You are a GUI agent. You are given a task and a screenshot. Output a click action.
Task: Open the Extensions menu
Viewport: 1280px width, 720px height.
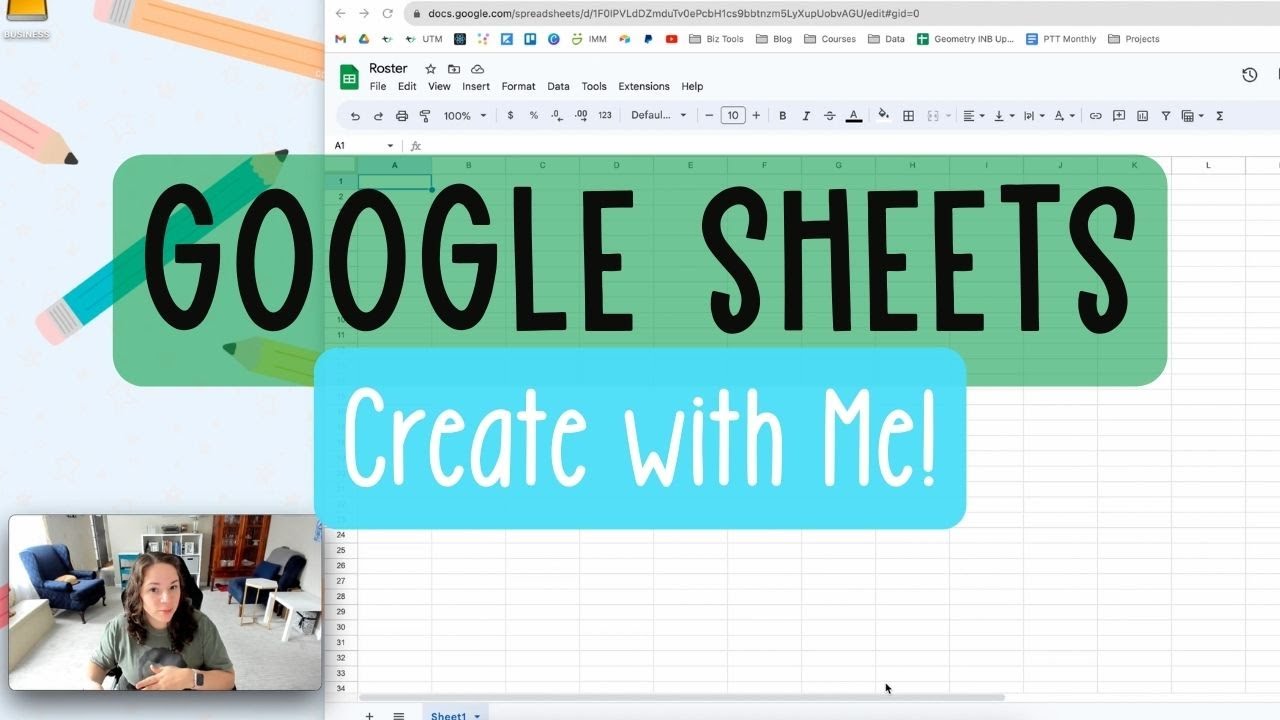[x=644, y=86]
